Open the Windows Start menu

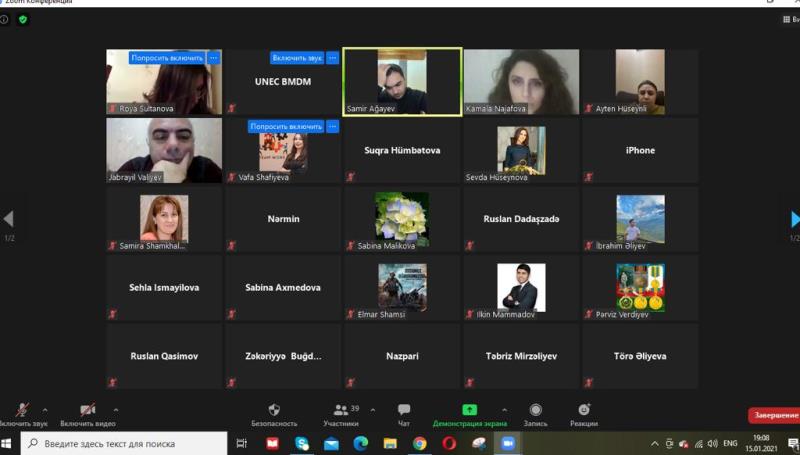point(6,443)
